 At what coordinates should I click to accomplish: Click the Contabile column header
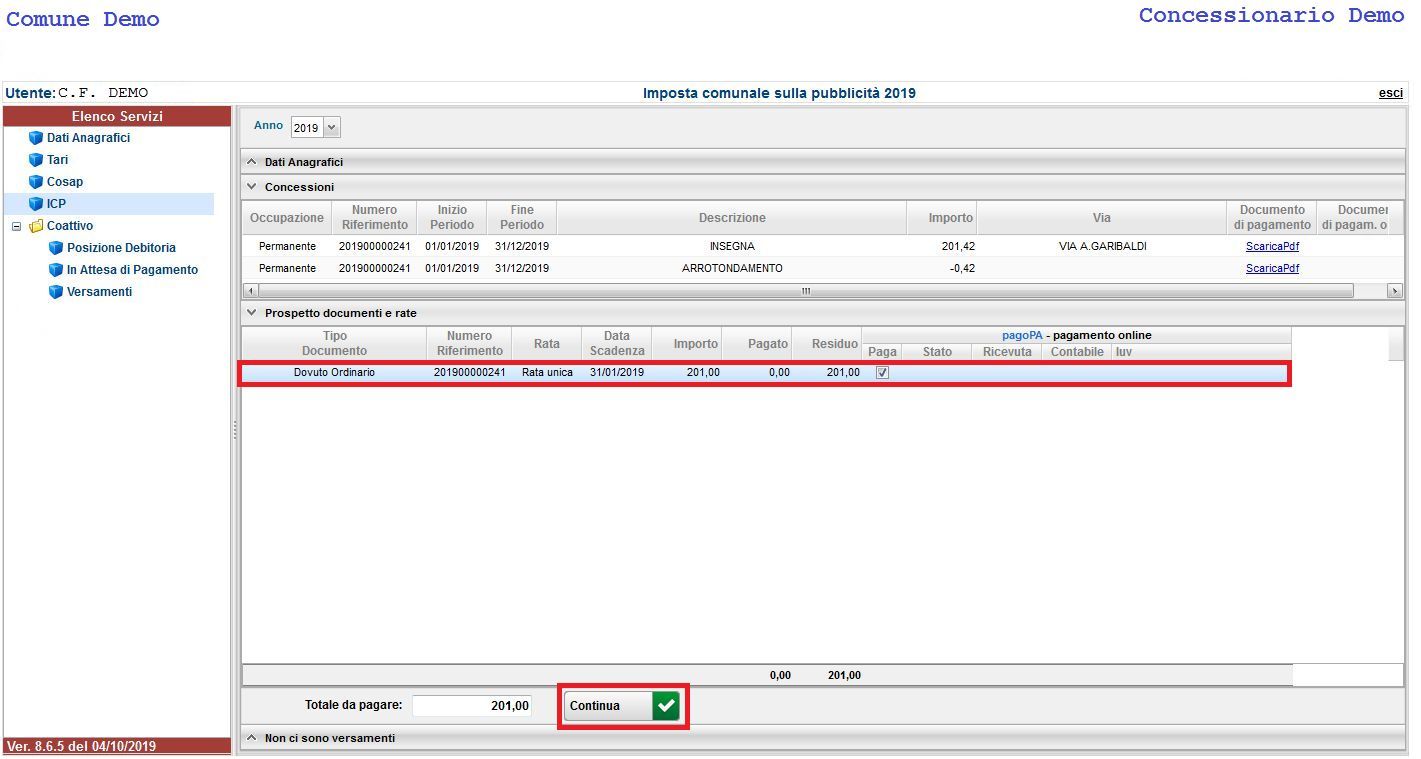[1077, 352]
